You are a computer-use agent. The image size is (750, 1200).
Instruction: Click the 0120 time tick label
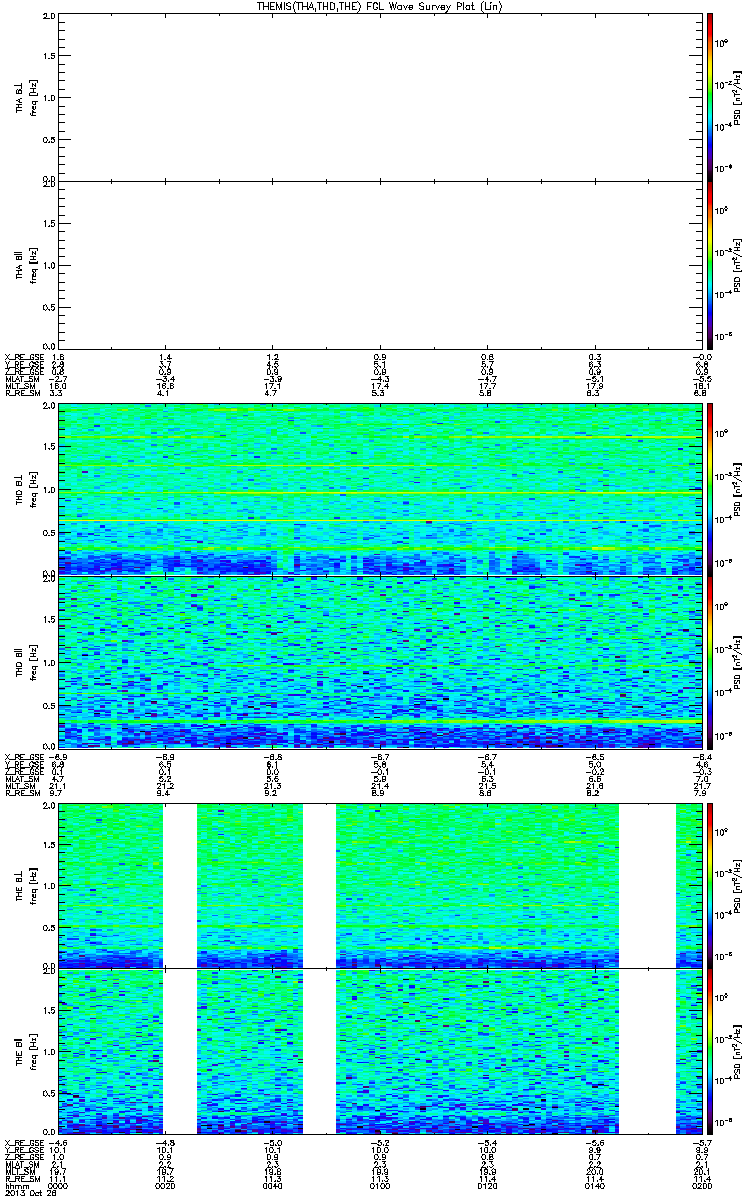pos(486,1184)
